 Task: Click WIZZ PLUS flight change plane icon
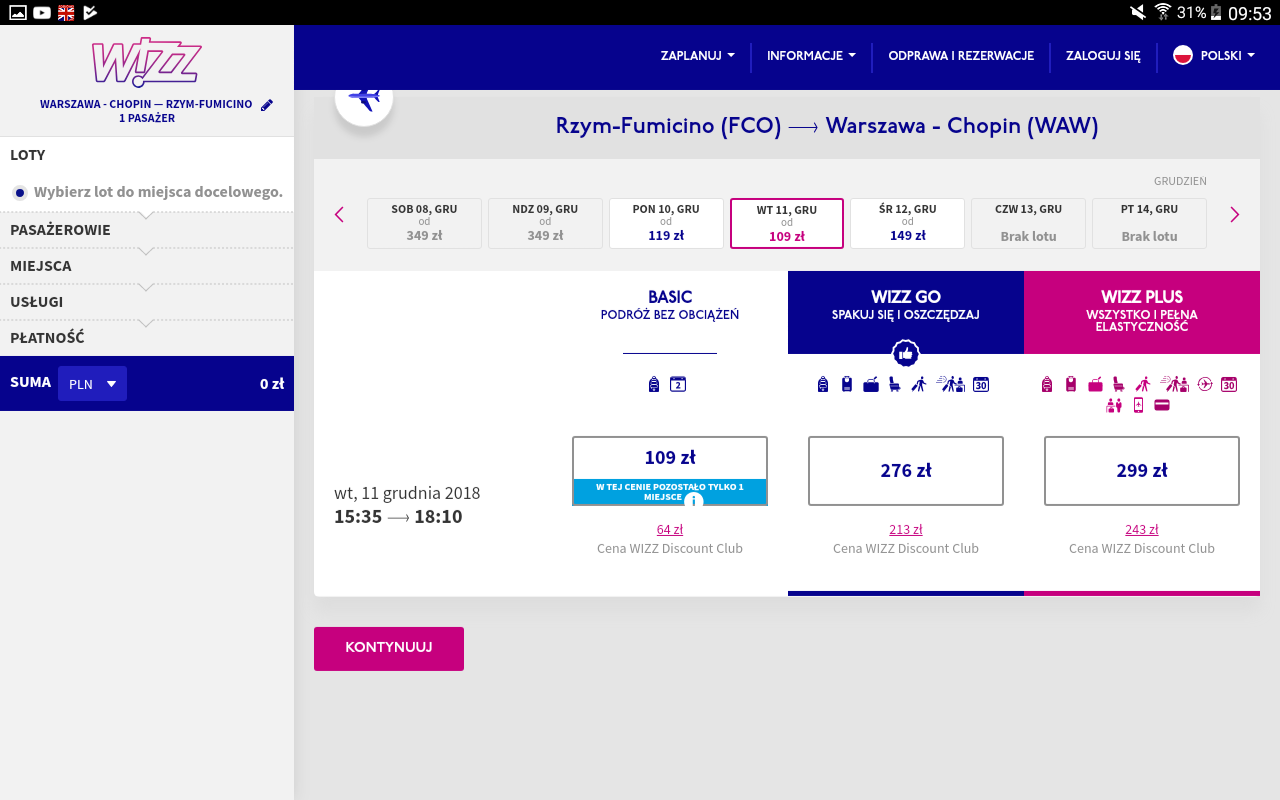1204,384
